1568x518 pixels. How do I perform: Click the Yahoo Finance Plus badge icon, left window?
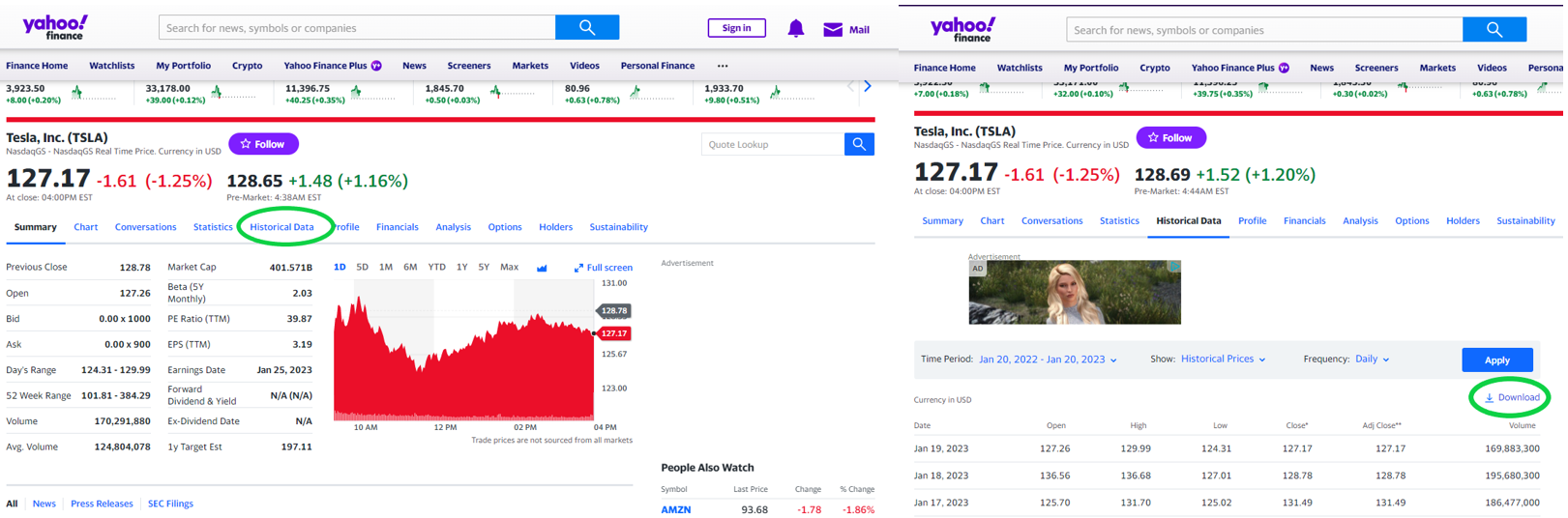coord(376,66)
